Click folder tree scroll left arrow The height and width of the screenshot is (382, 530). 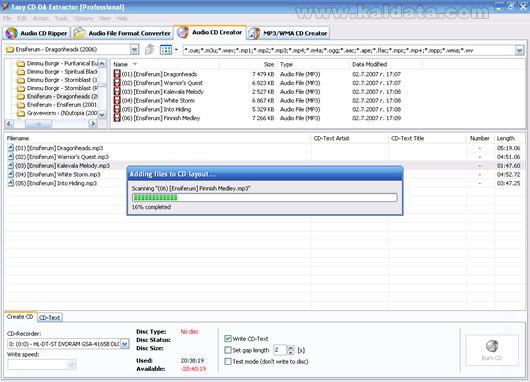pyautogui.click(x=9, y=124)
